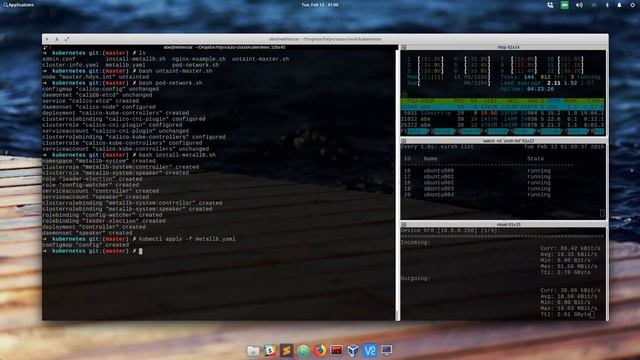The height and width of the screenshot is (360, 640).
Task: Click the htop pane group icon
Action: click(404, 47)
